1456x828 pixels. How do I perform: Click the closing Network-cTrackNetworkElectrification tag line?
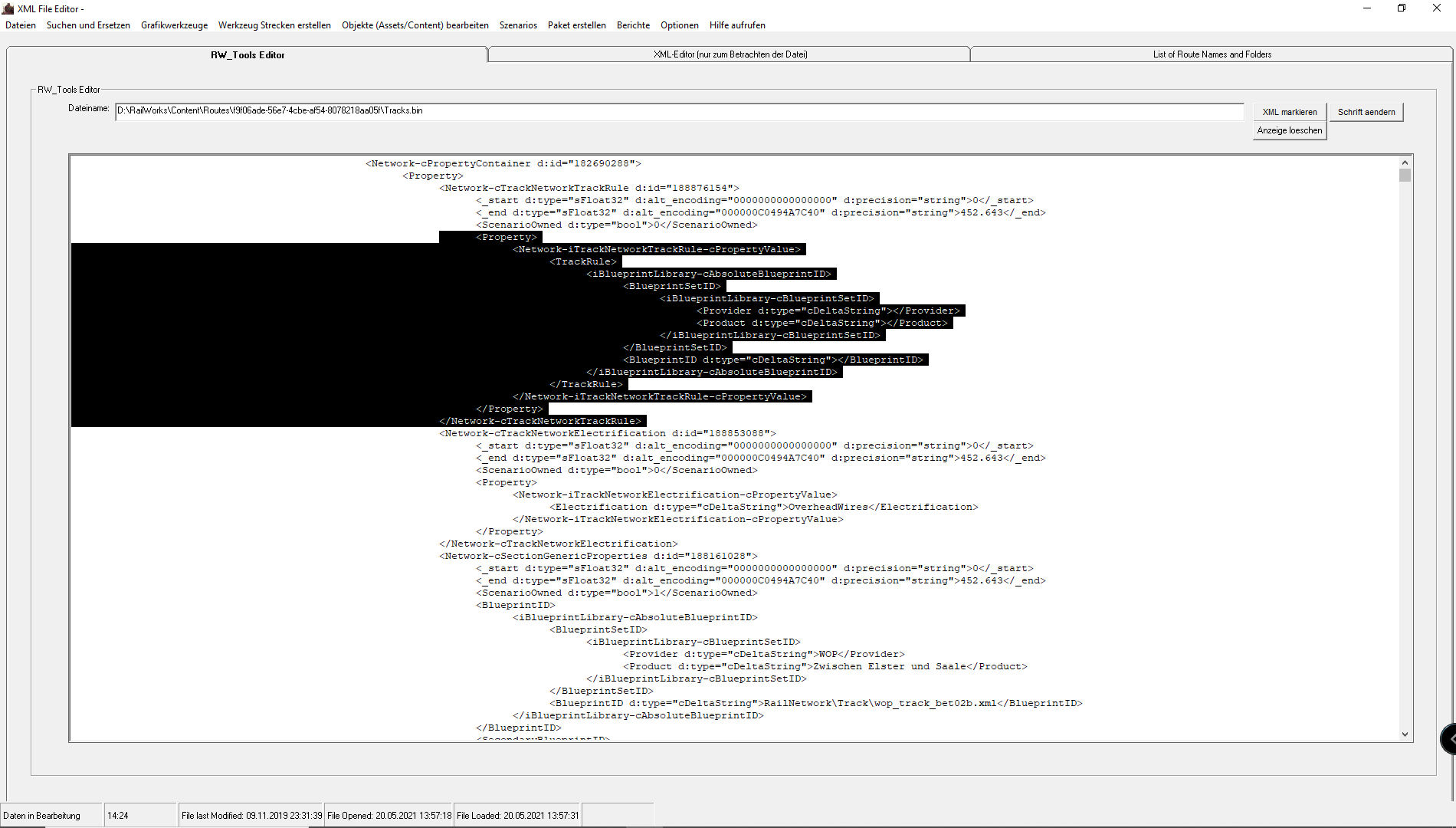559,544
